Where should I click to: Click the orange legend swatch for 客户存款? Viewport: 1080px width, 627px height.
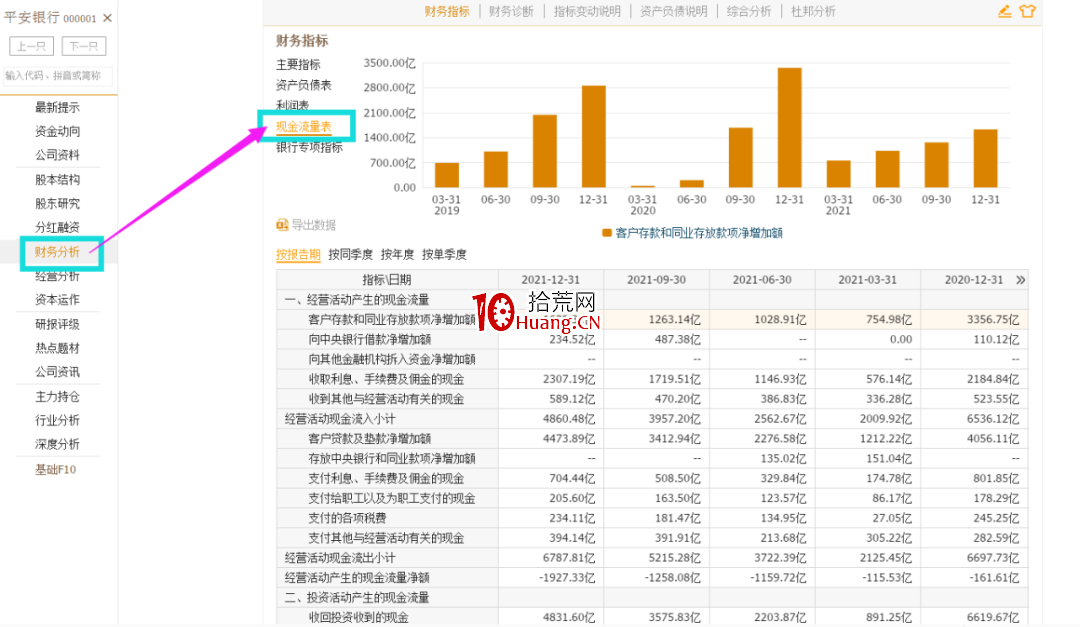607,233
